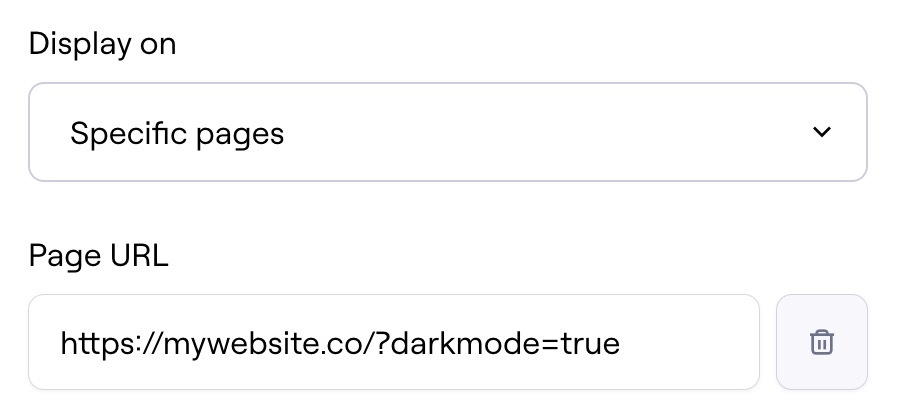
Task: Click the Page URL label
Action: click(98, 257)
